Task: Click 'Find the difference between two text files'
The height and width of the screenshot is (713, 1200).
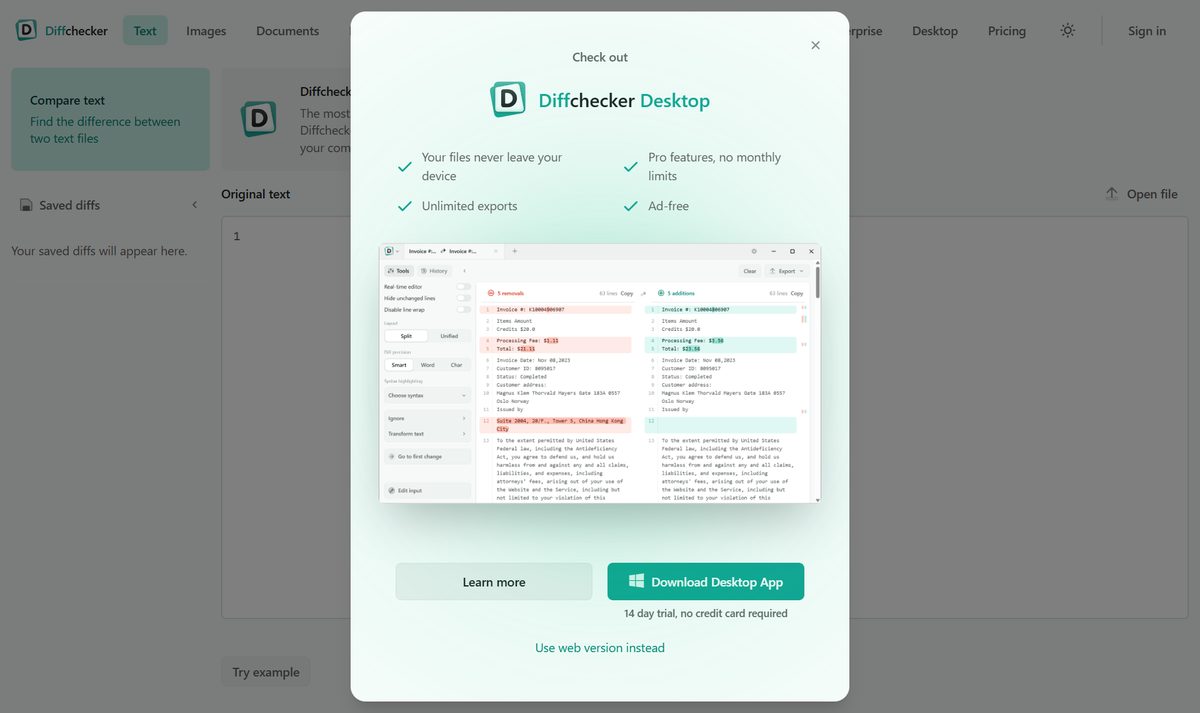Action: coord(105,130)
